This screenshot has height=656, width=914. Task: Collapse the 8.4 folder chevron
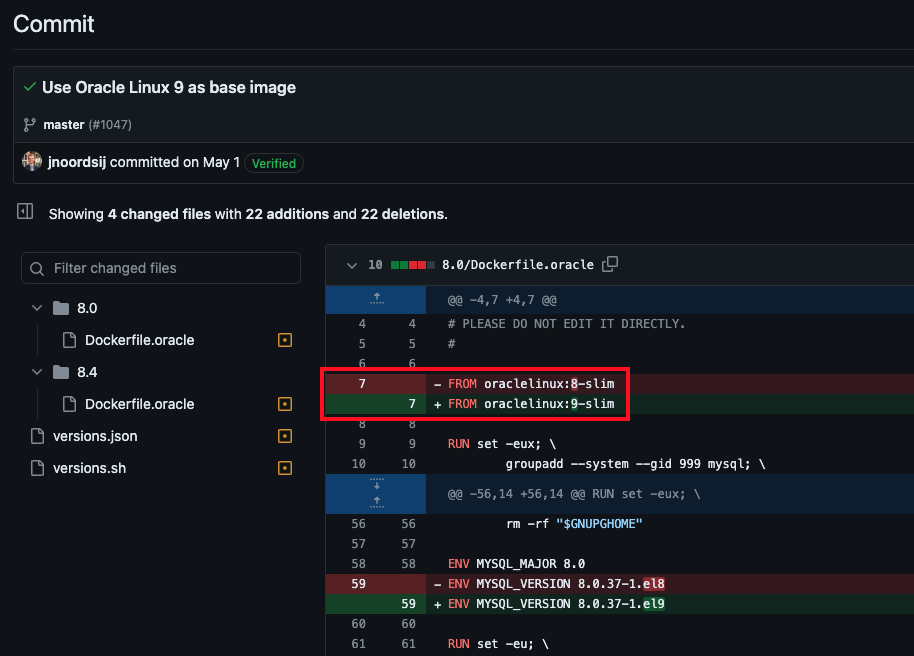(x=37, y=372)
